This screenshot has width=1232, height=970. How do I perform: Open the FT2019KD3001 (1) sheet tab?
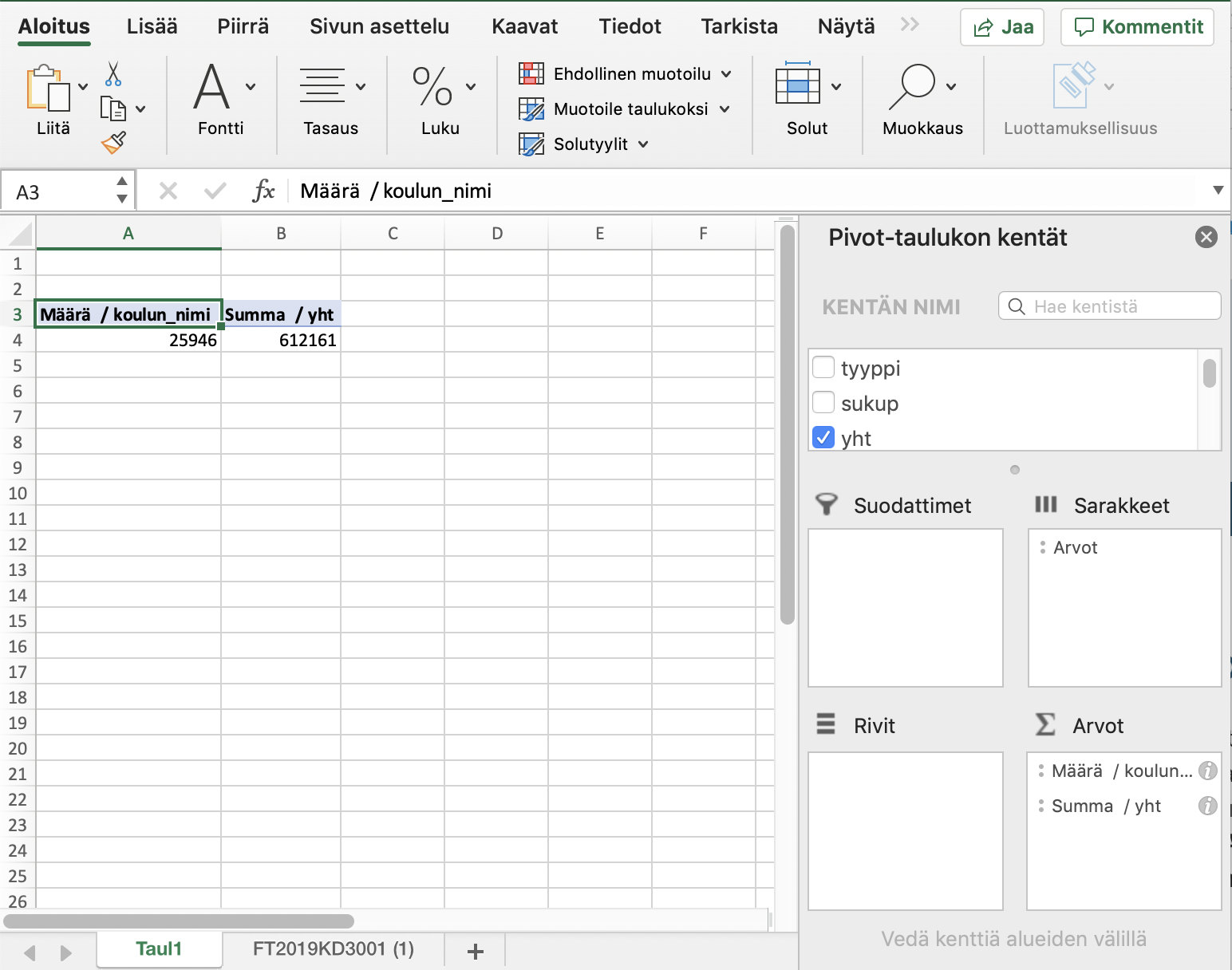[x=333, y=948]
